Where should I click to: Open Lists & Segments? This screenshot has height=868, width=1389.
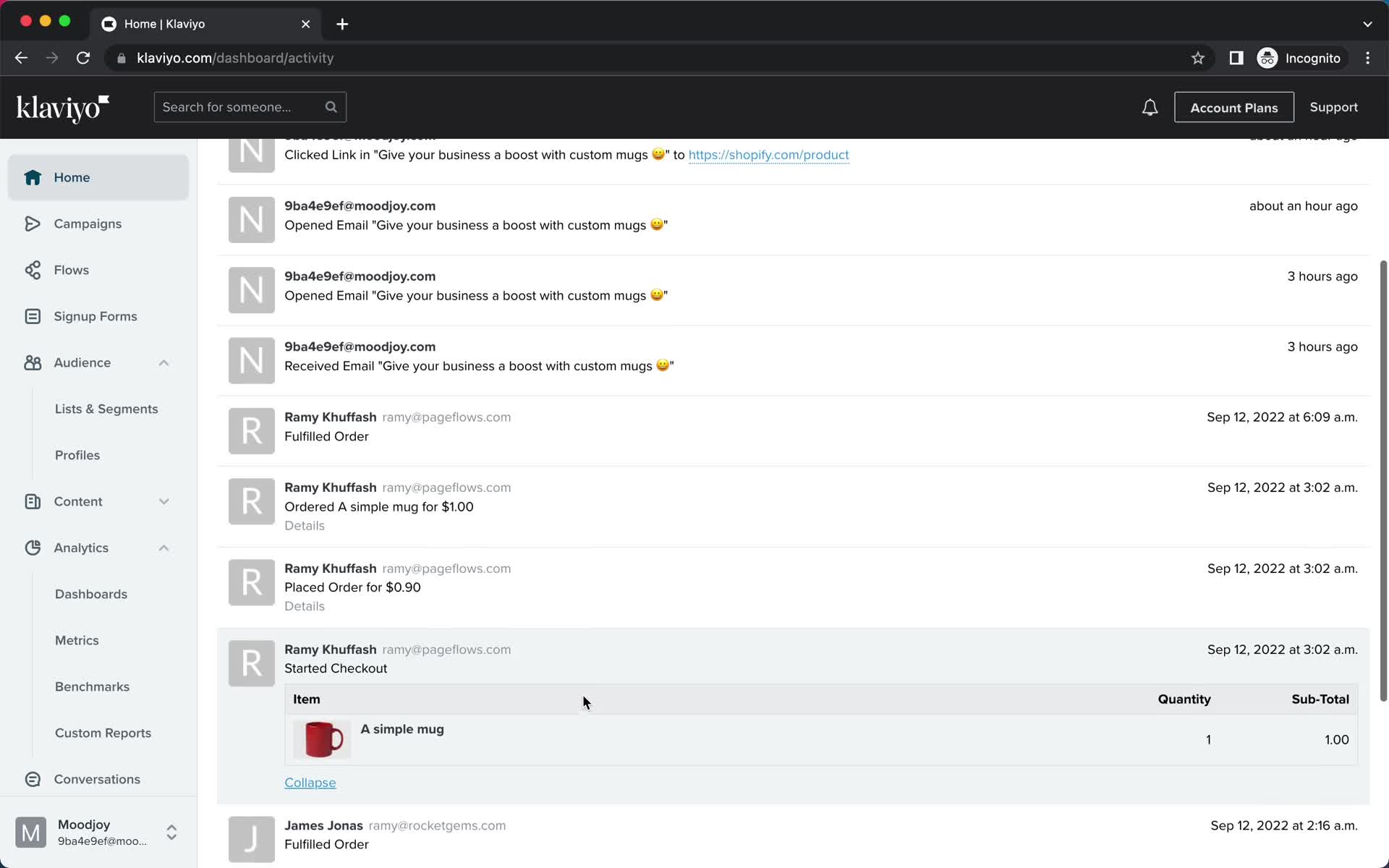pyautogui.click(x=106, y=409)
